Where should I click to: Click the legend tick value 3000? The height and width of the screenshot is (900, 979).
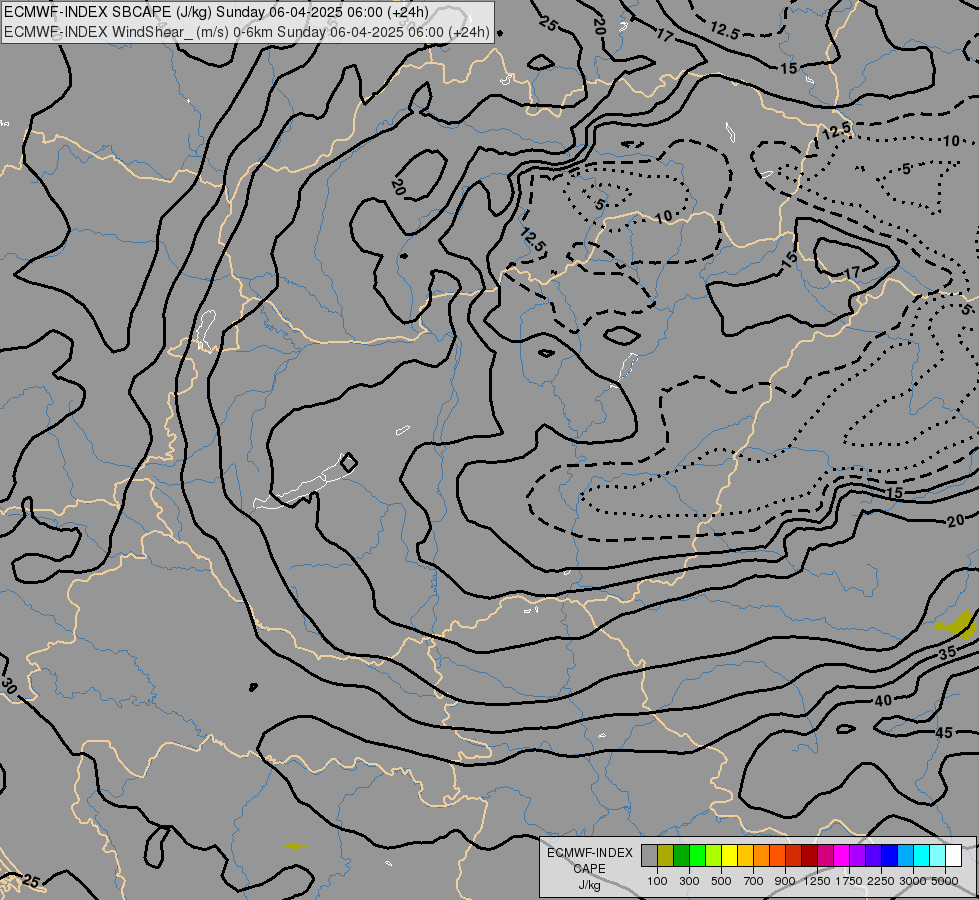click(913, 881)
